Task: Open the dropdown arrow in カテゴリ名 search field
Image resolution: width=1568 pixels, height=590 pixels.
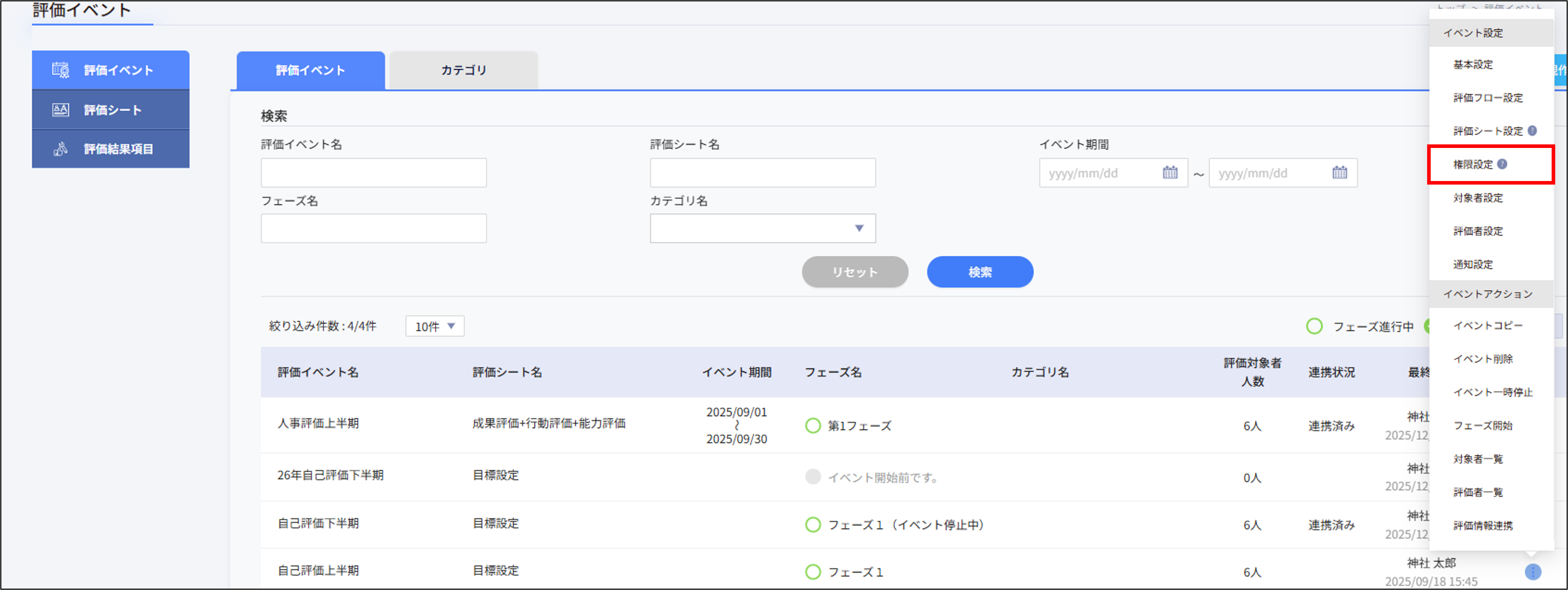Action: 859,228
